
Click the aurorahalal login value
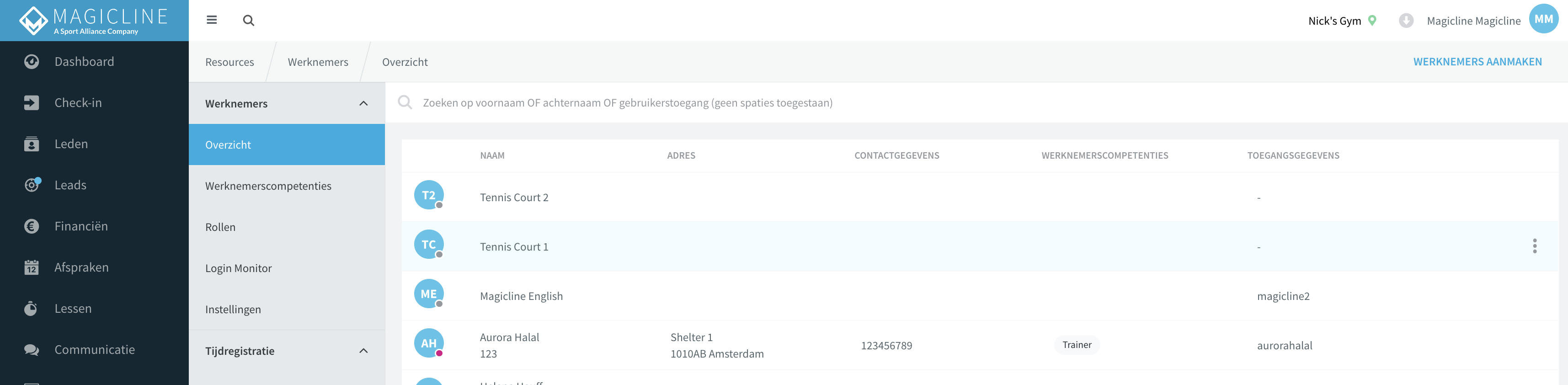(x=1285, y=345)
